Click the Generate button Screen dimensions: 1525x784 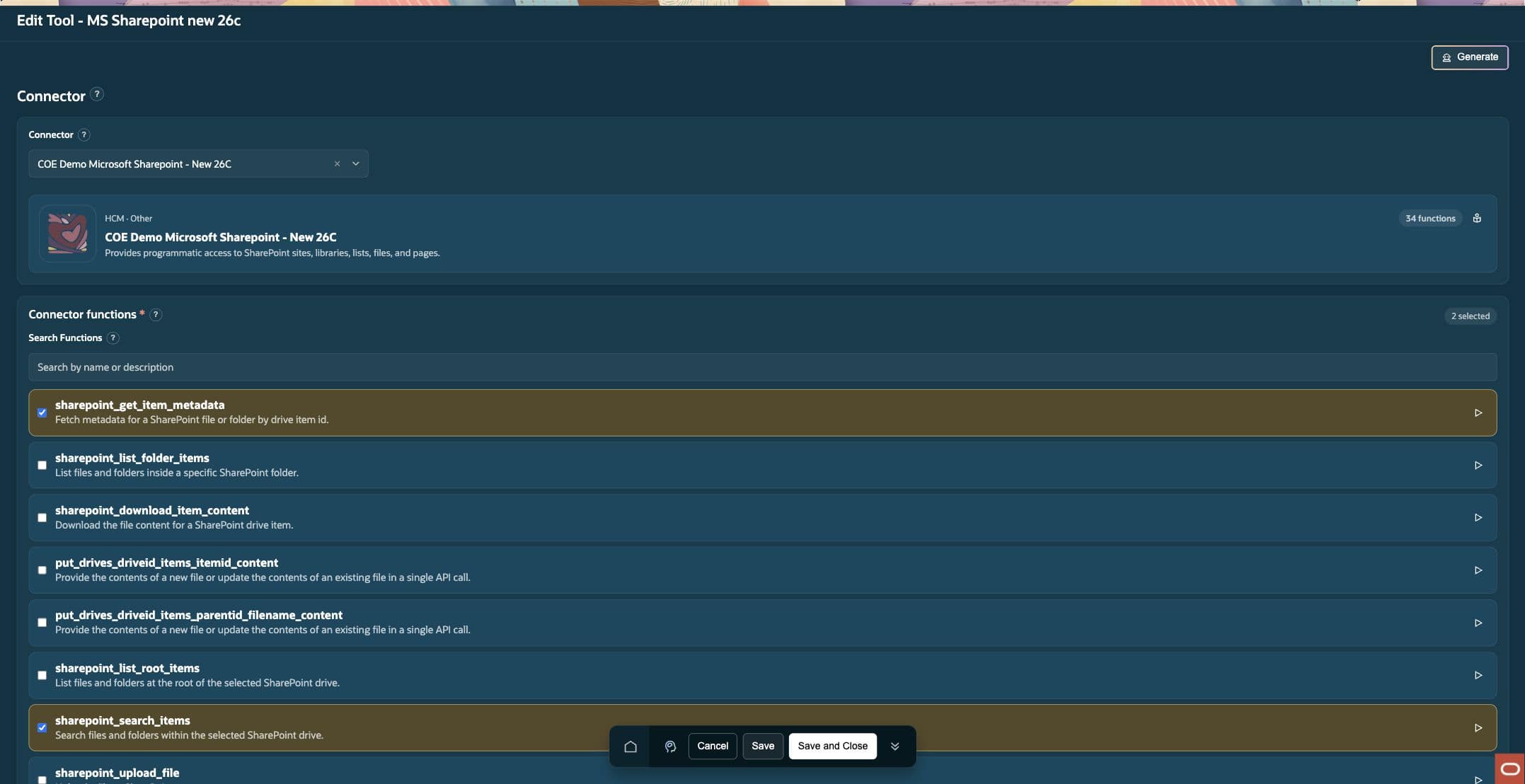(x=1469, y=57)
